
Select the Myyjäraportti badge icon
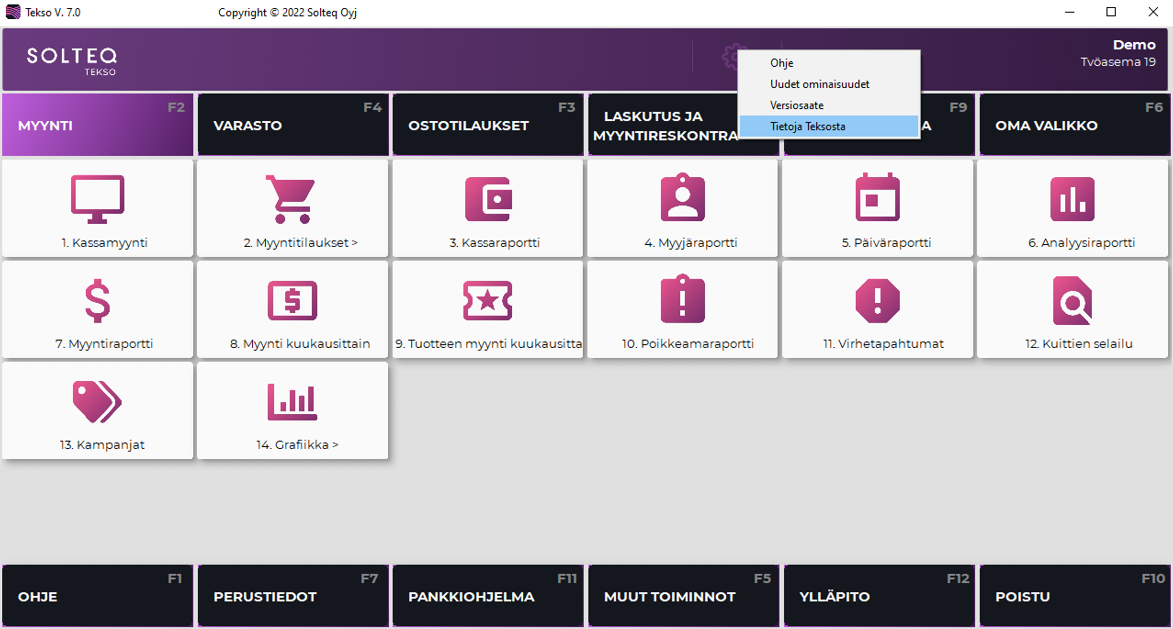(683, 199)
